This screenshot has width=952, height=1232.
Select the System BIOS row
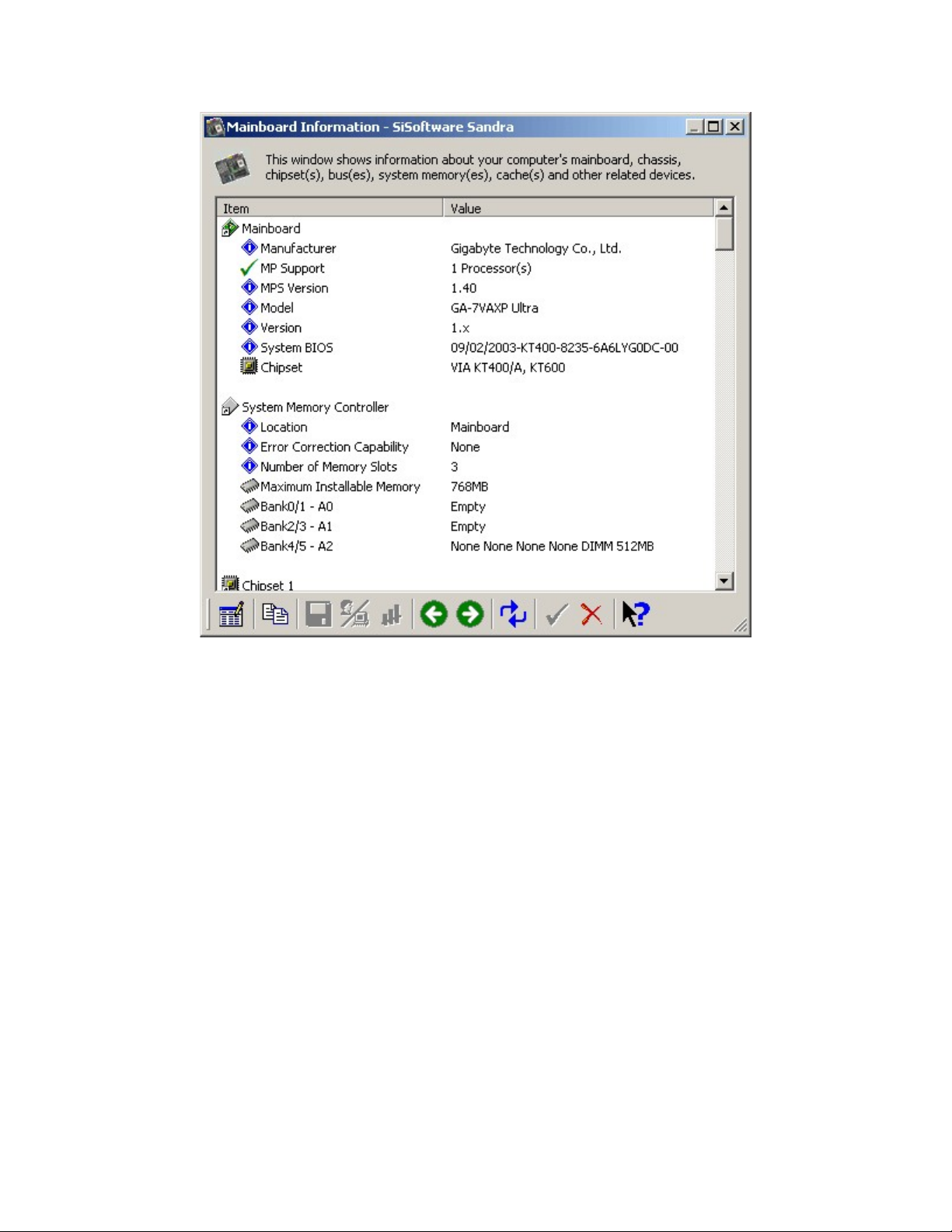point(296,347)
